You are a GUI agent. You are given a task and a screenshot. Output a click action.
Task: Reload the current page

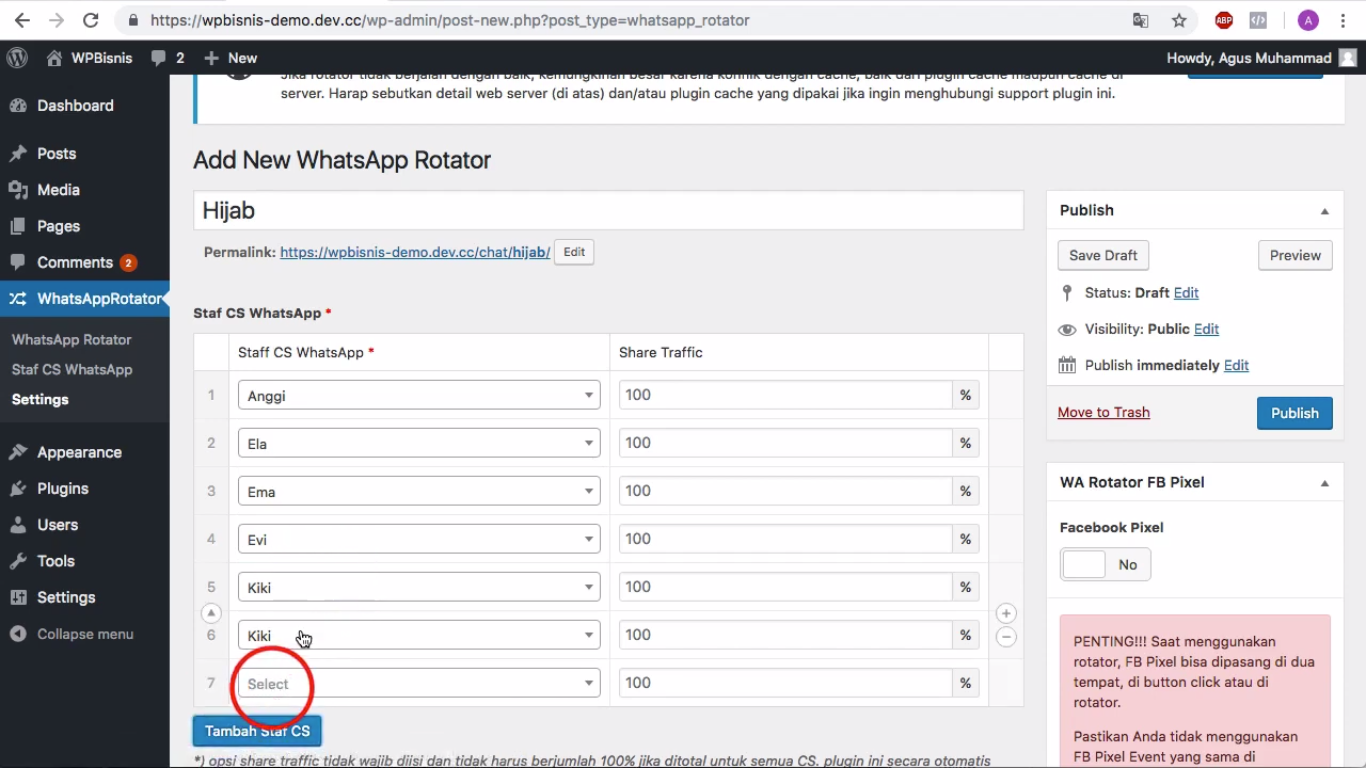(91, 20)
